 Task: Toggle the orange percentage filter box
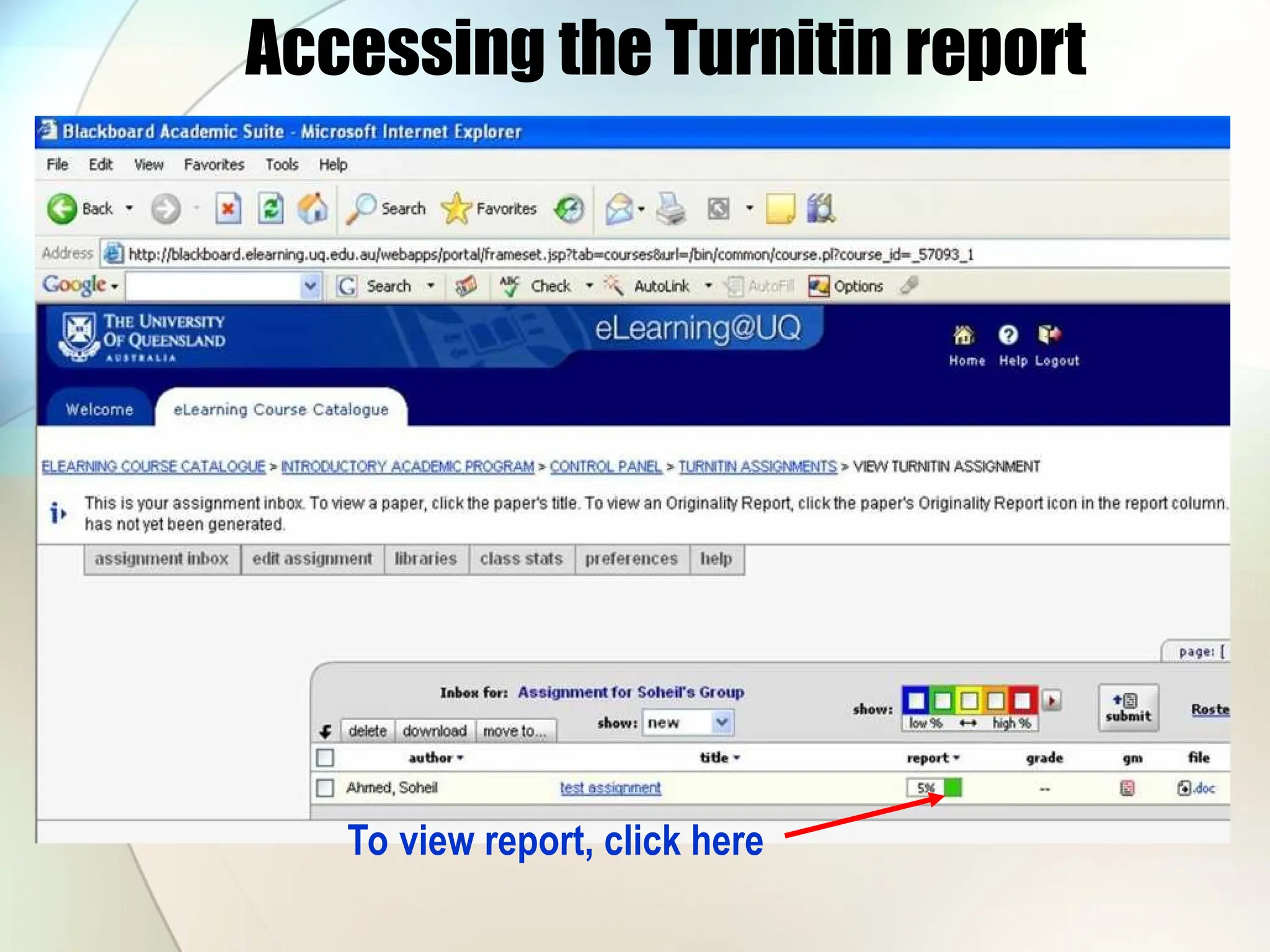[x=996, y=701]
